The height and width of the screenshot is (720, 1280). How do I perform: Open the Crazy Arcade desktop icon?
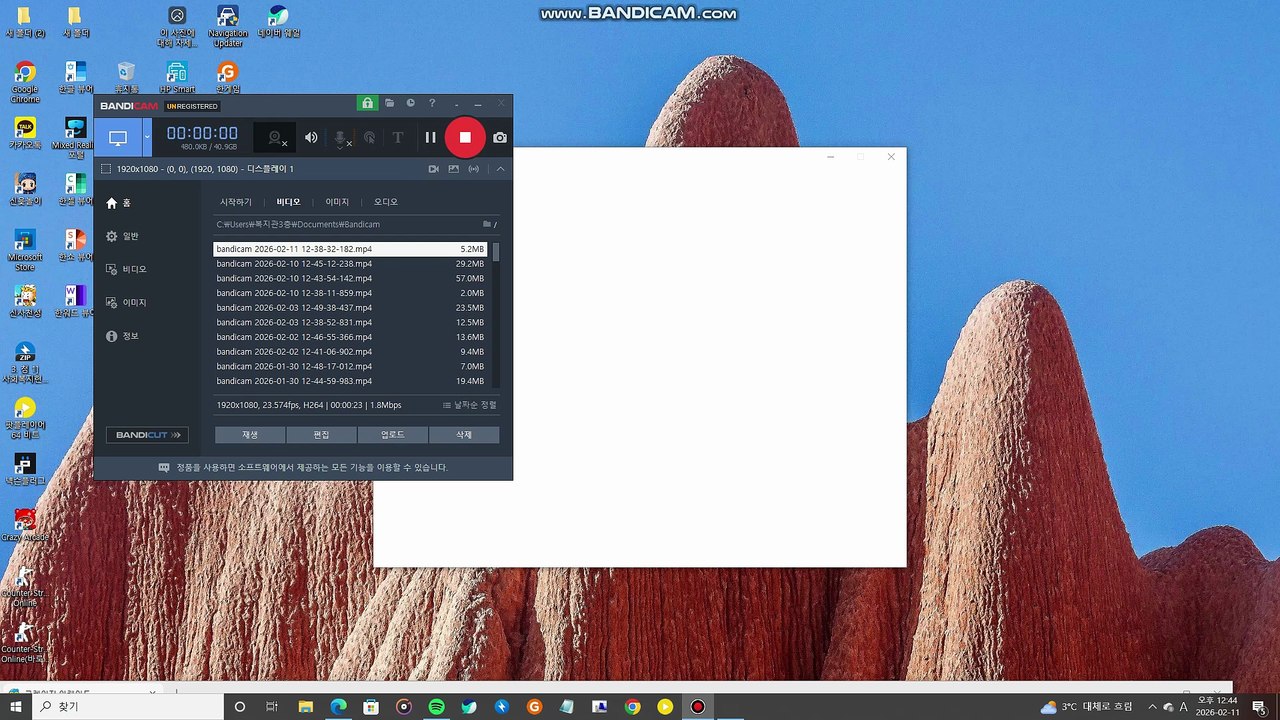tap(25, 525)
